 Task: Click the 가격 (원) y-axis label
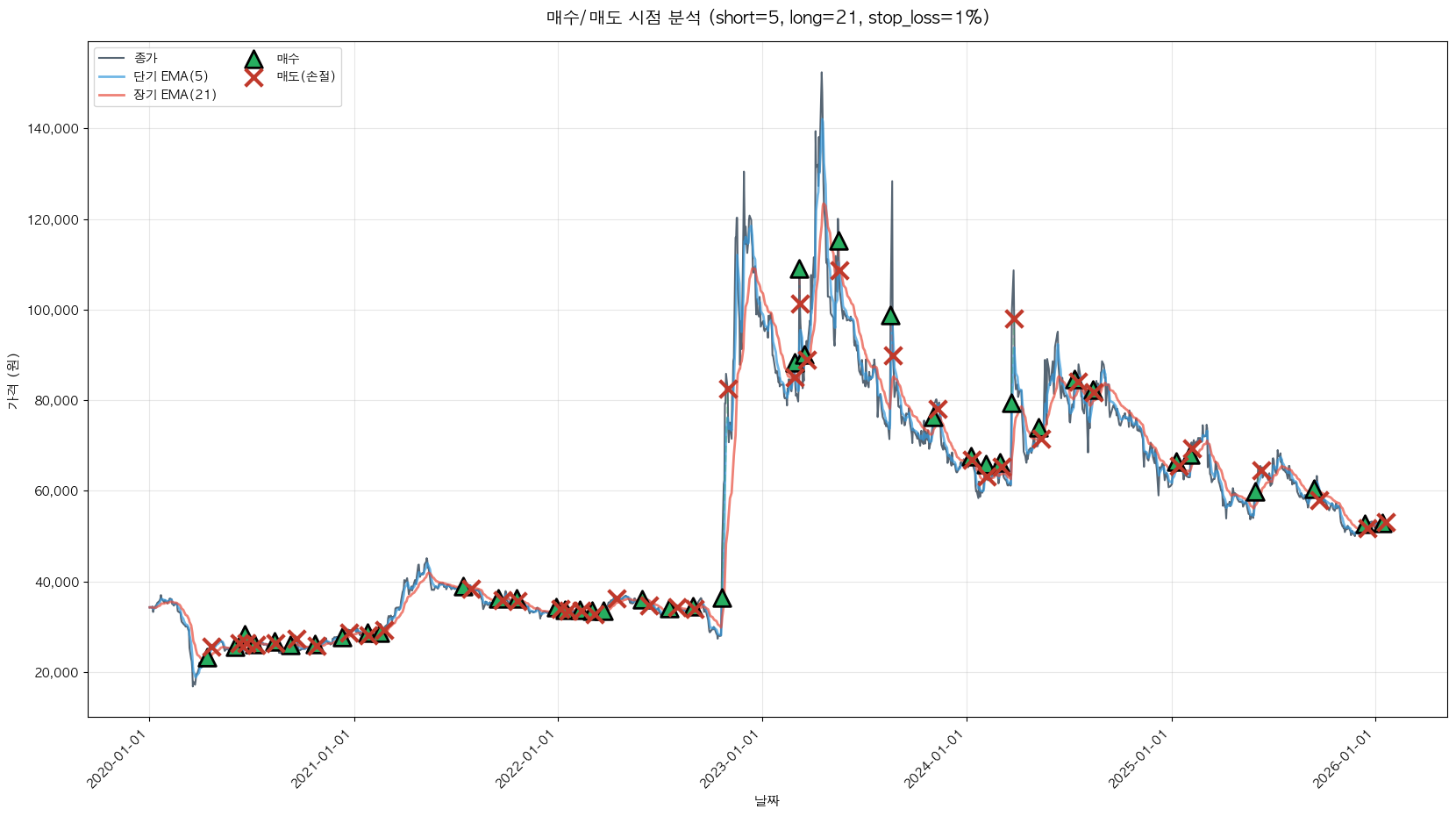(x=12, y=381)
